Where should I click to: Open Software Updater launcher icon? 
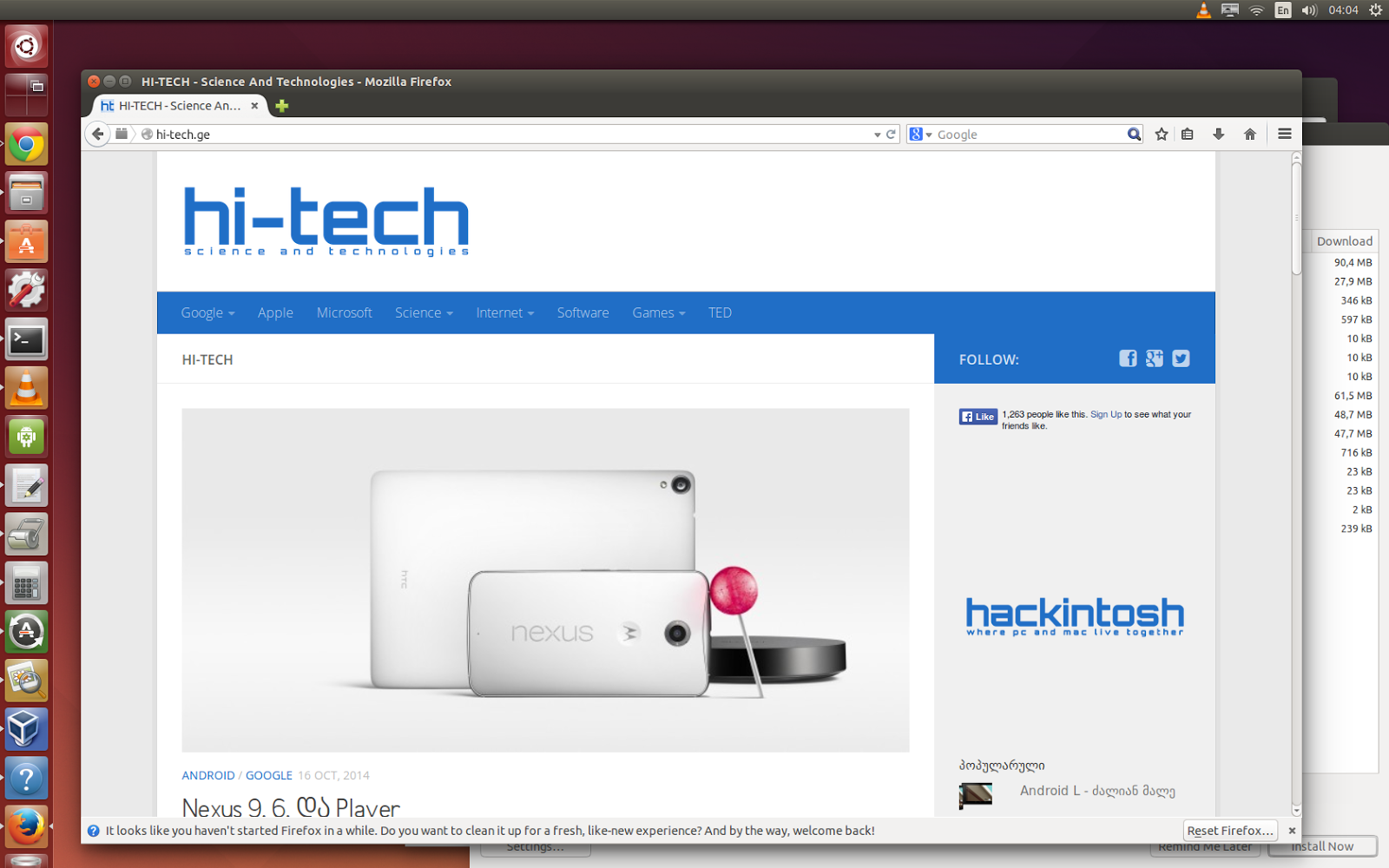point(26,632)
